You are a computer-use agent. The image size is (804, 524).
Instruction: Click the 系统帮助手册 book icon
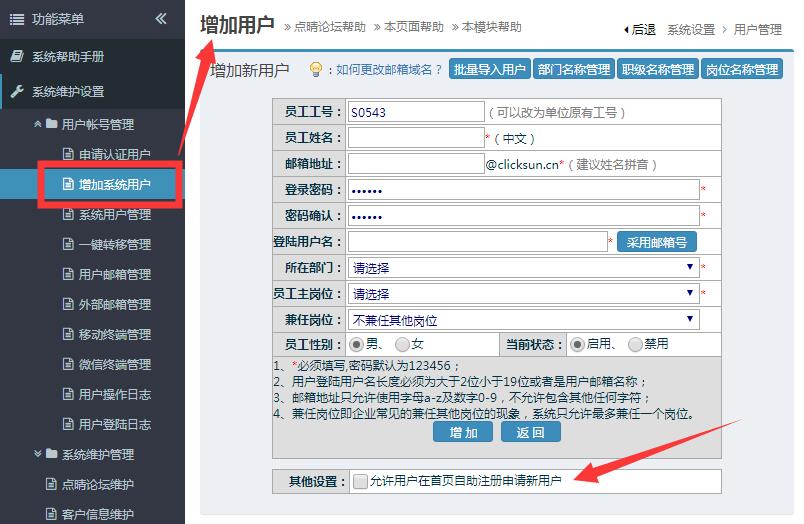coord(16,57)
